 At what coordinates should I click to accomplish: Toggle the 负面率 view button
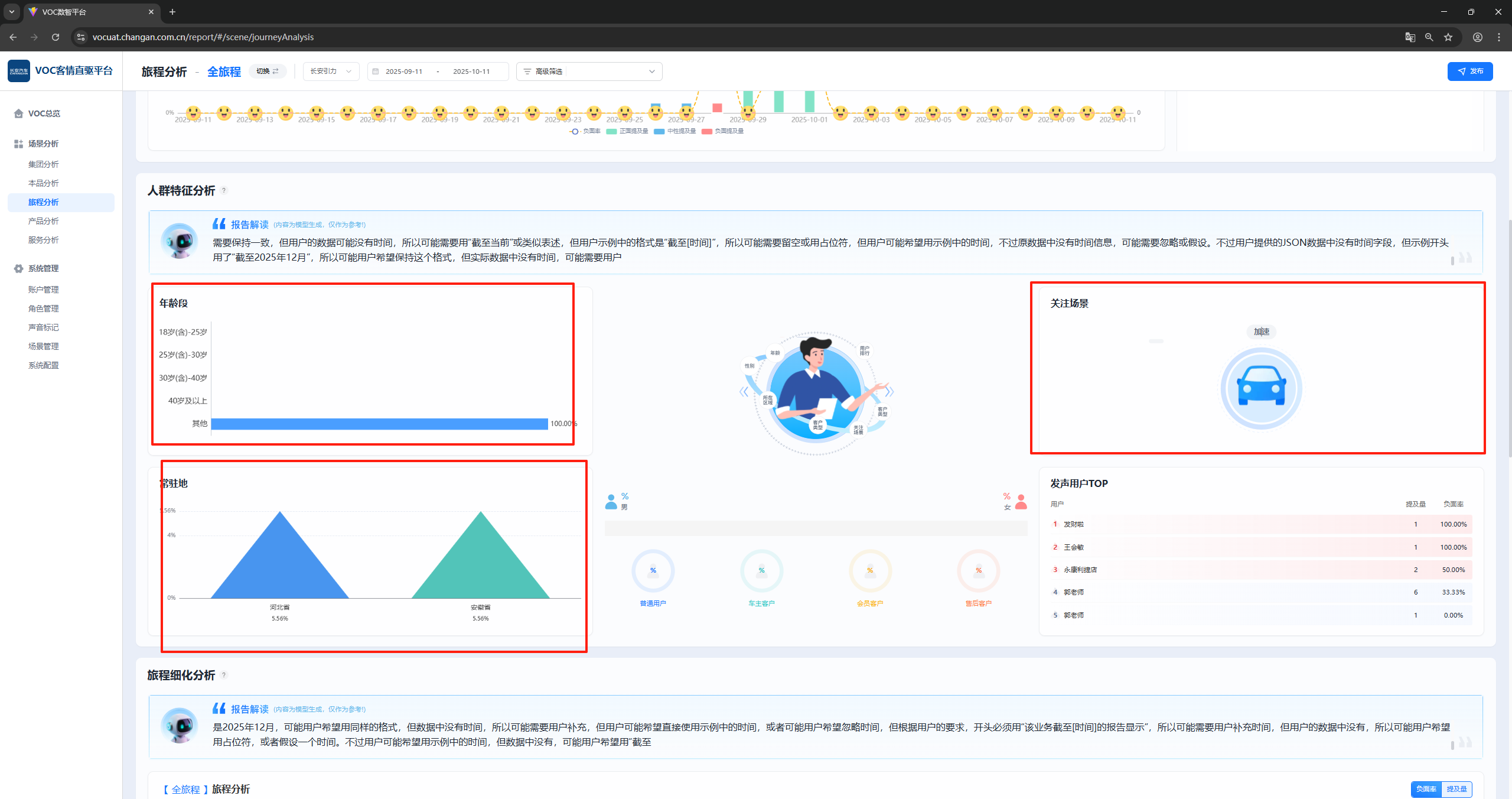(x=1426, y=789)
